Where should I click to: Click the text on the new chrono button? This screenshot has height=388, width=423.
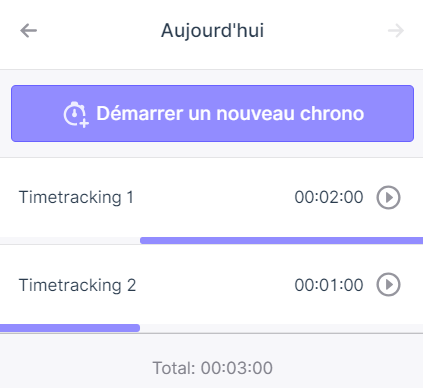(230, 114)
